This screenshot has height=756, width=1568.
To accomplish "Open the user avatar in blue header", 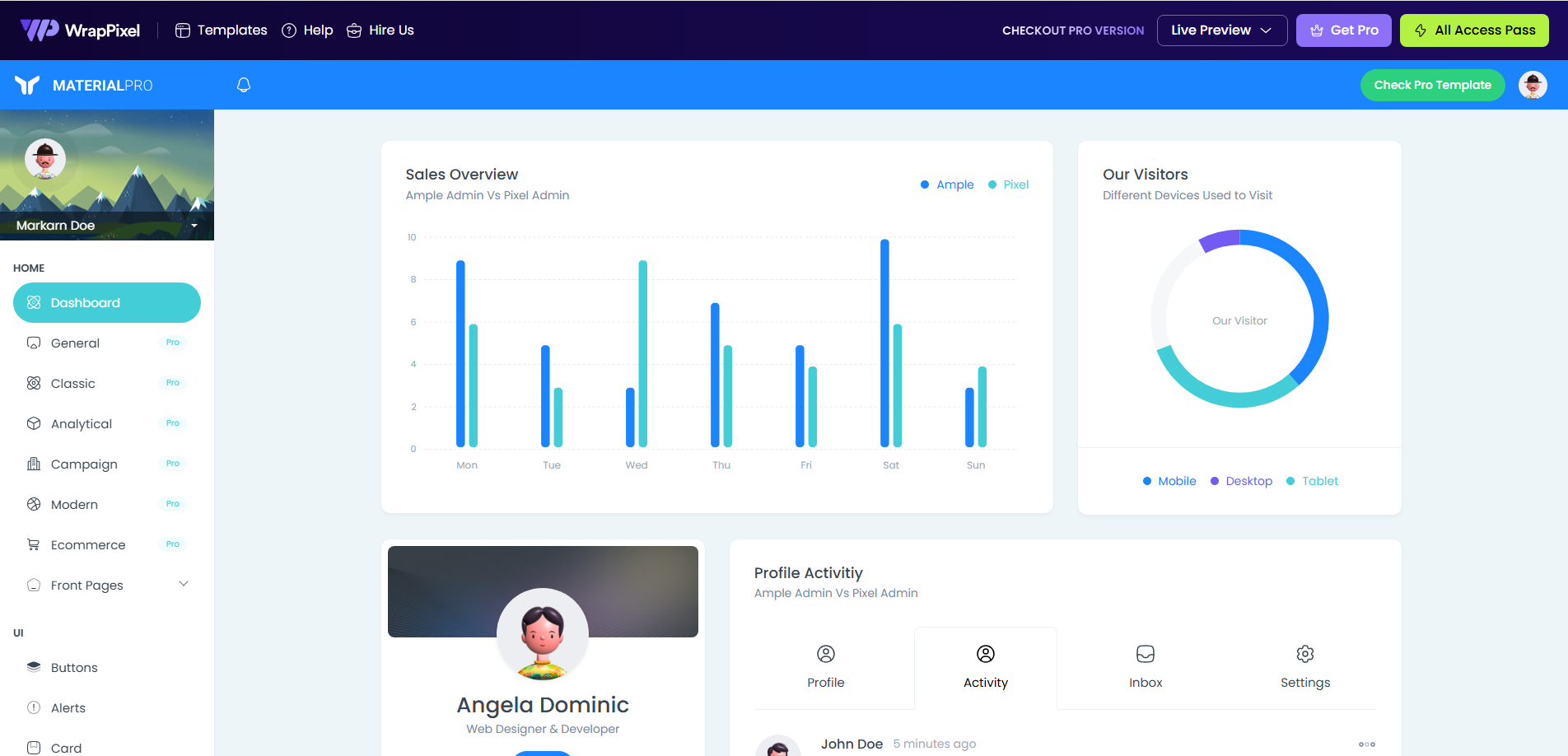I will 1533,85.
